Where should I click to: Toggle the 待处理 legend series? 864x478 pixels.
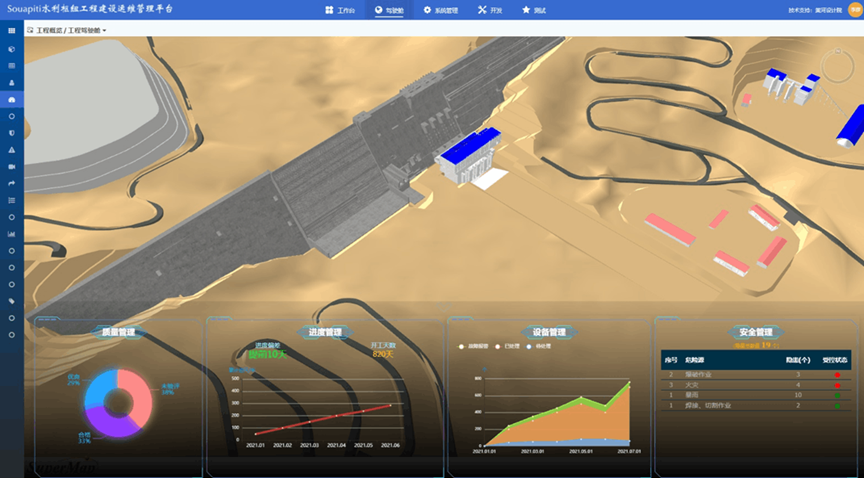click(x=539, y=346)
